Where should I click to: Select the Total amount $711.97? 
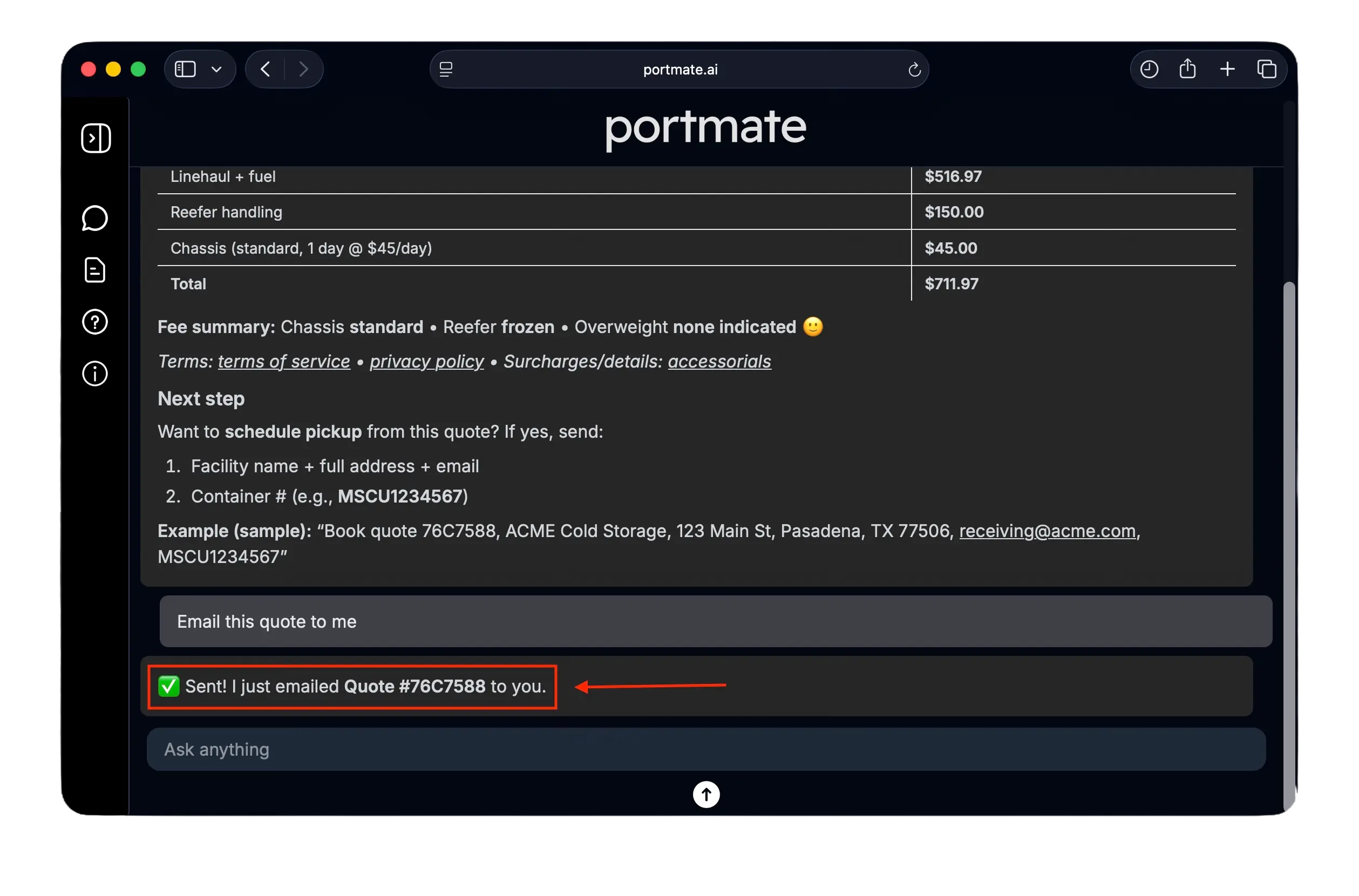coord(951,284)
